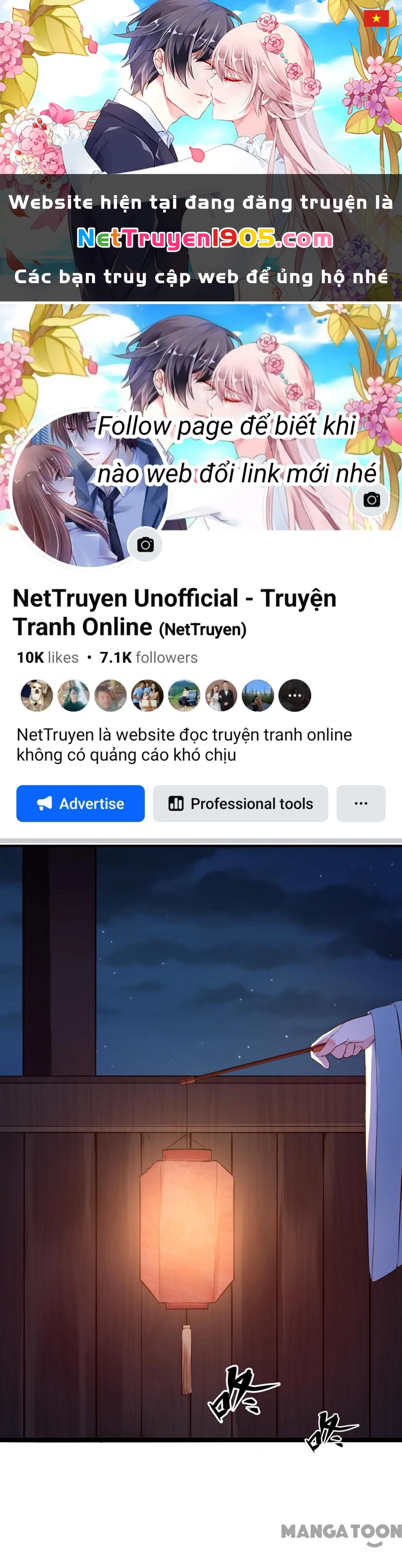This screenshot has width=402, height=1568.
Task: Click the family photo follower avatar
Action: pyautogui.click(x=148, y=695)
